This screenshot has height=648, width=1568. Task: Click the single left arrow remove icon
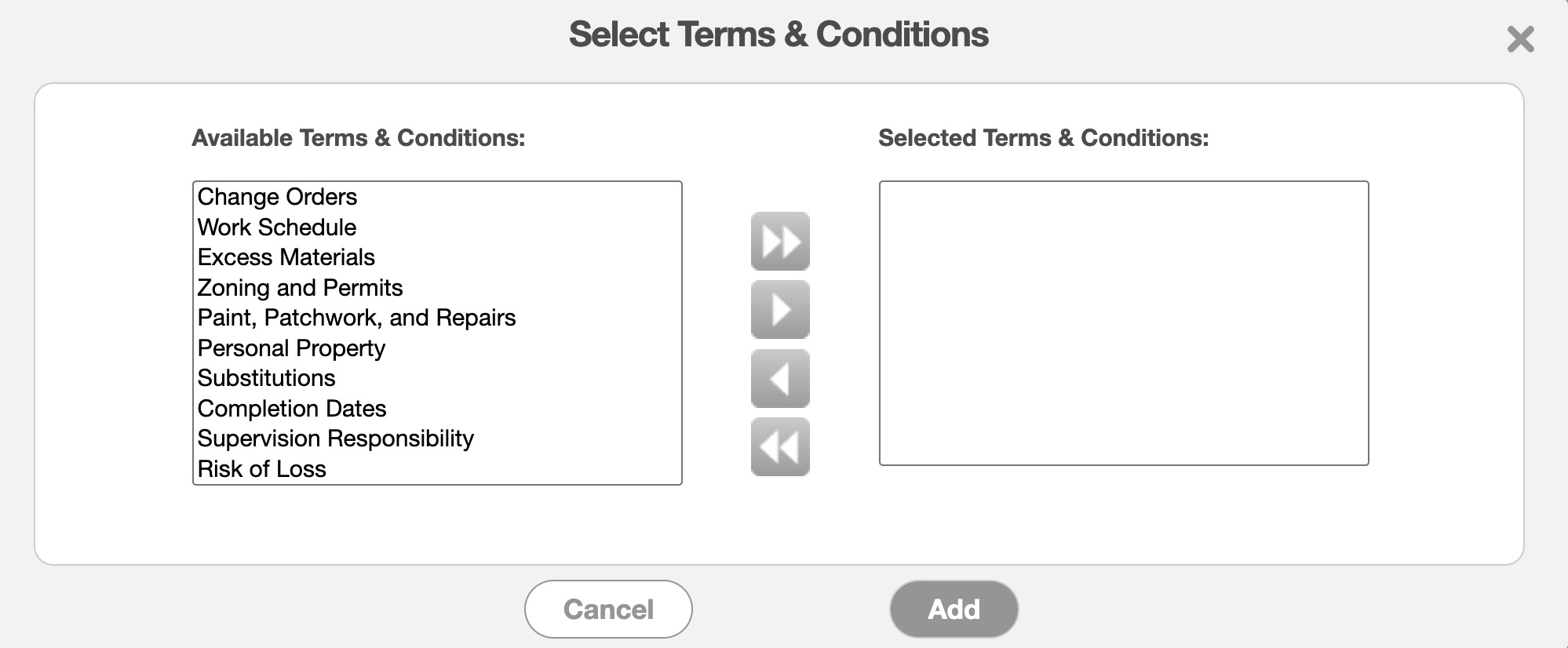click(x=780, y=378)
